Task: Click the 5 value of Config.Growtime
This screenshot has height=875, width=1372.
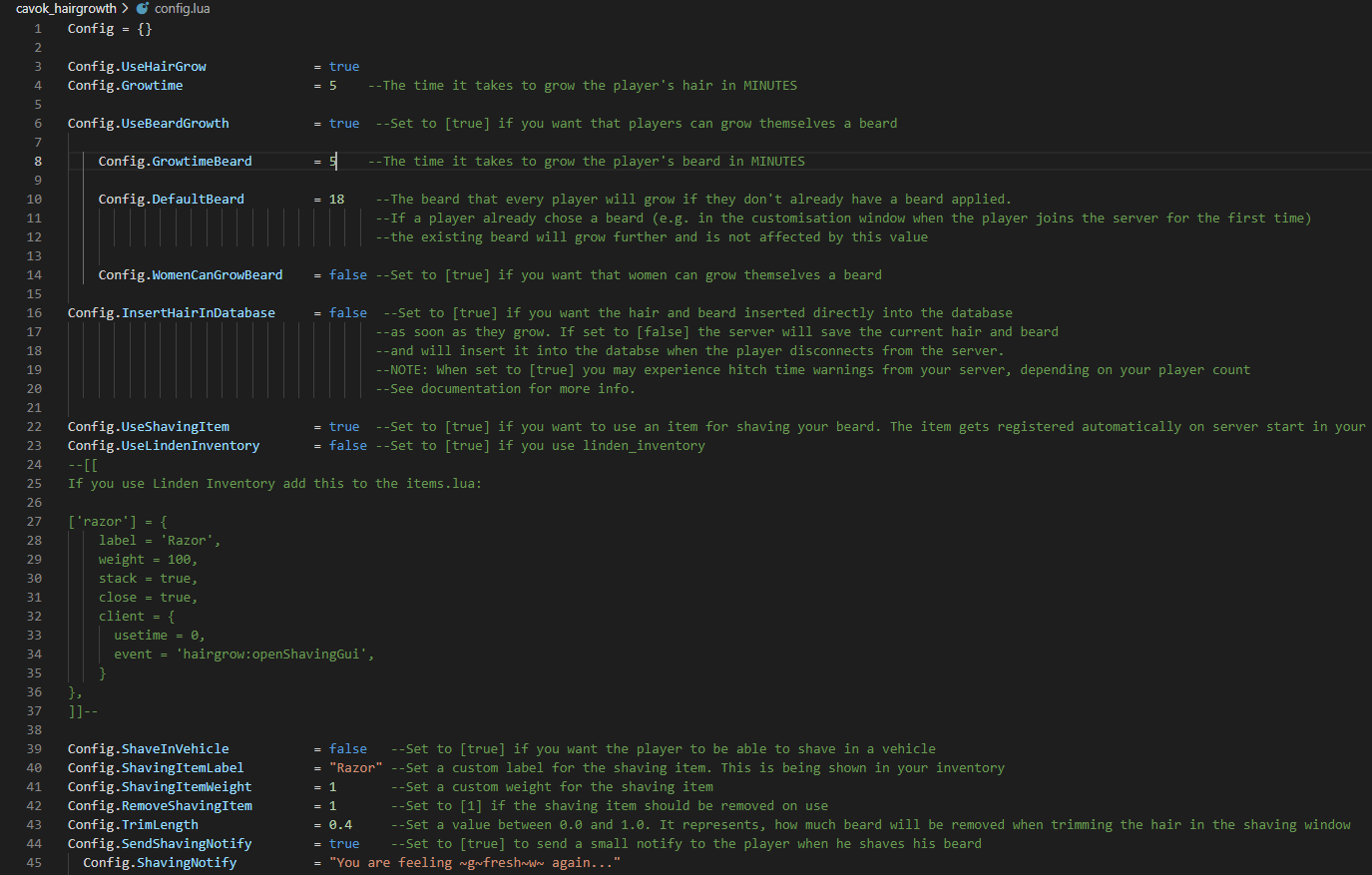Action: click(333, 85)
